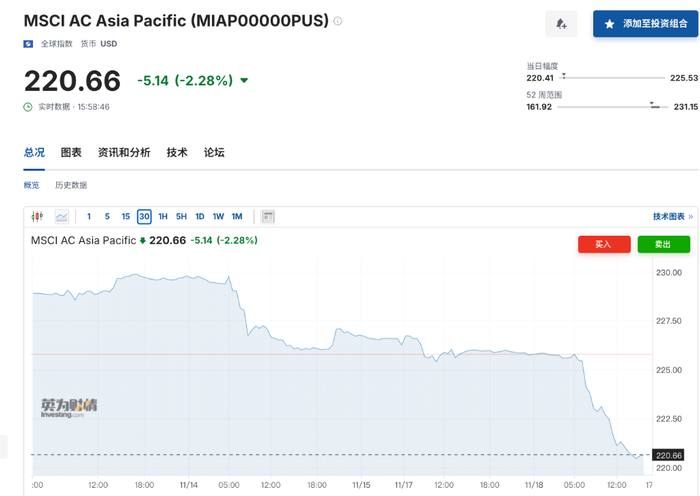Screen dimensions: 700x496
Task: Open the 历史数据 sub-tab
Action: pyautogui.click(x=71, y=185)
